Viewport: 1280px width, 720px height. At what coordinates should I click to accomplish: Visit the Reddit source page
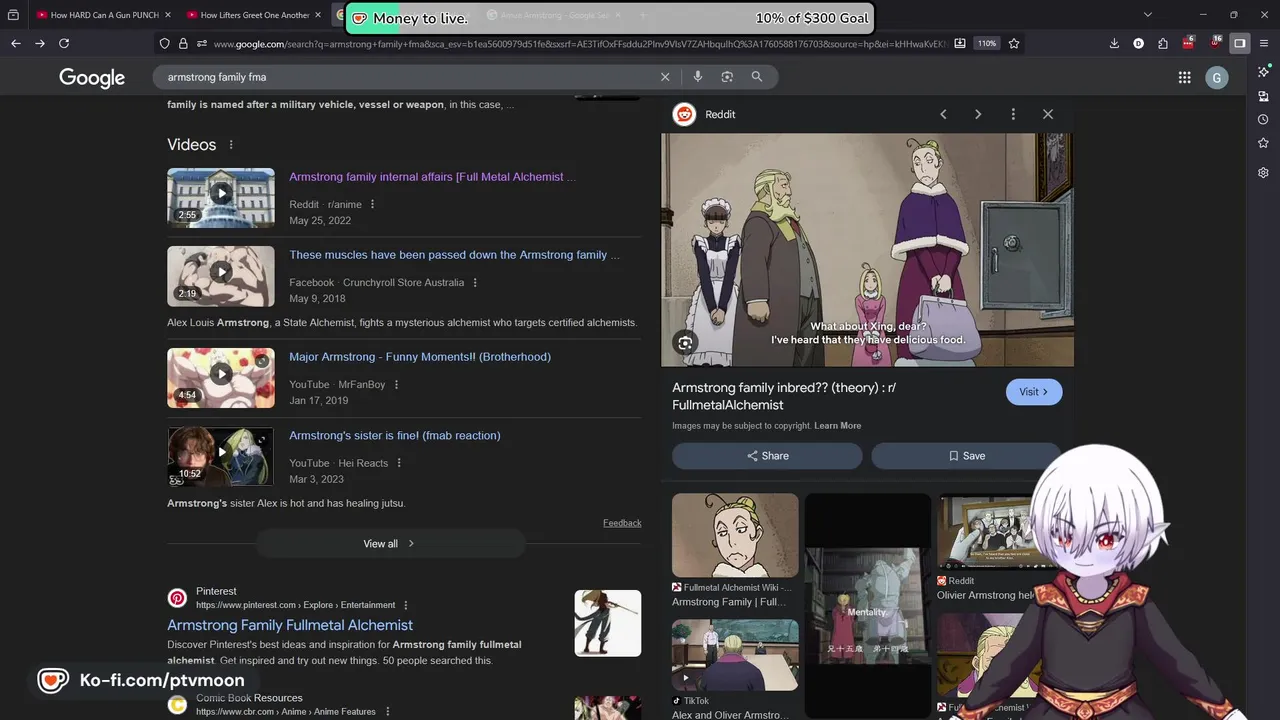tap(1034, 392)
